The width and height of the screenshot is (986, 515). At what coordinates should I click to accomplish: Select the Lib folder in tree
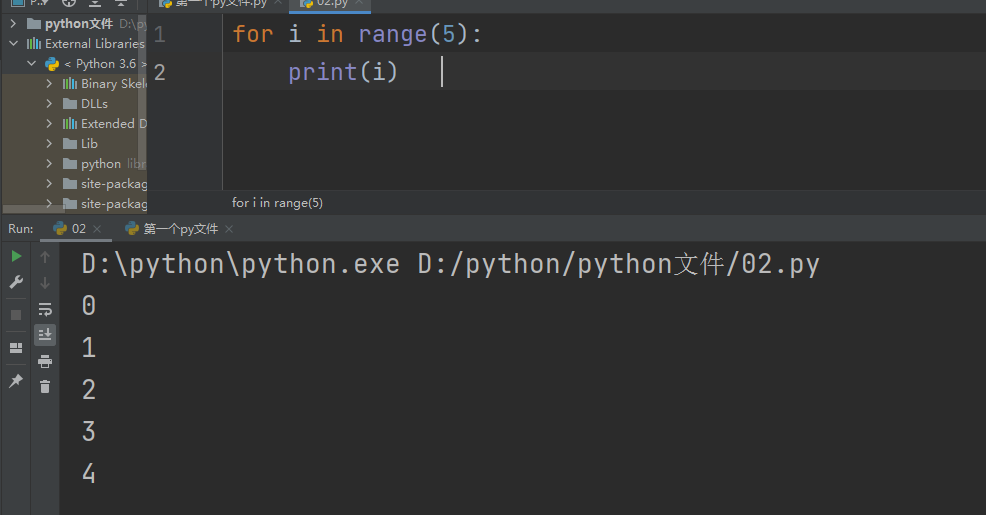pyautogui.click(x=89, y=143)
